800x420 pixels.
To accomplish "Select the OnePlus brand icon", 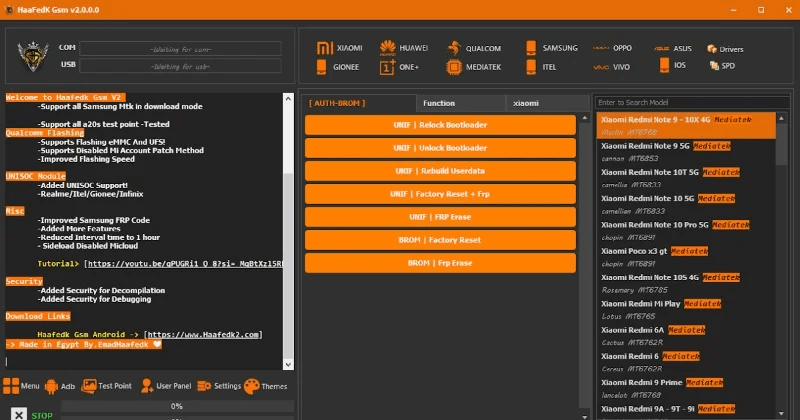I will pyautogui.click(x=386, y=67).
